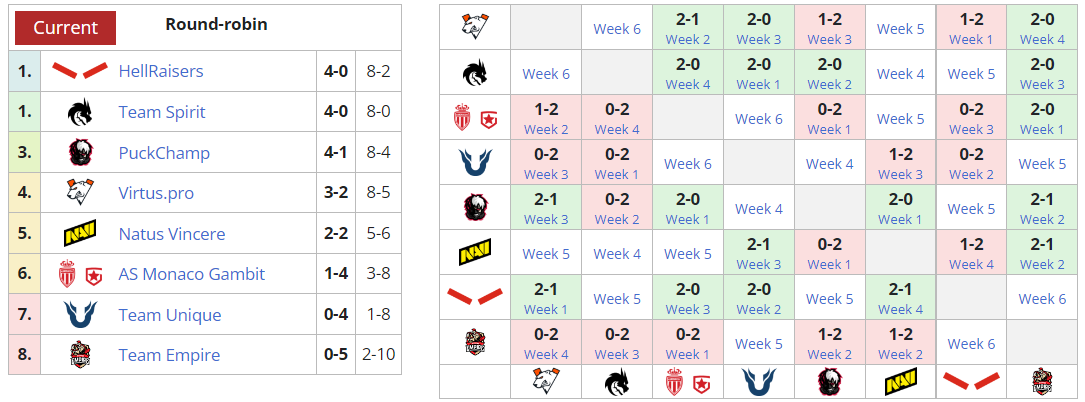Click AS Monaco Gambit logo in standings list
Screen dimensions: 1085x402
point(80,274)
